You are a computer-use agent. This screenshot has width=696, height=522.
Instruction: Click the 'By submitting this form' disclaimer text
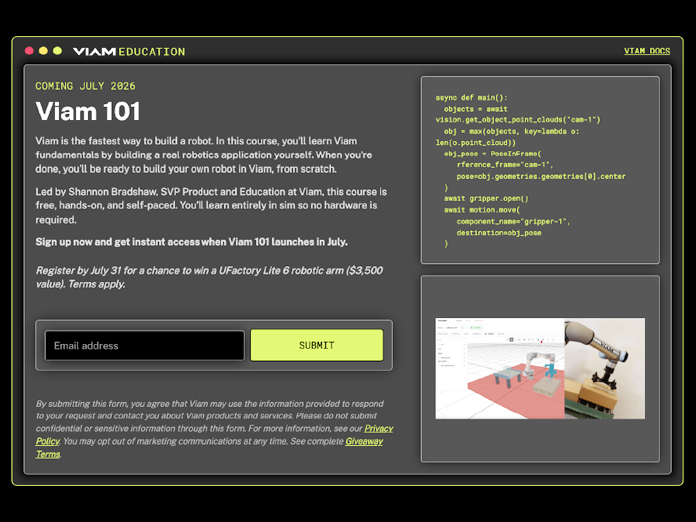214,428
